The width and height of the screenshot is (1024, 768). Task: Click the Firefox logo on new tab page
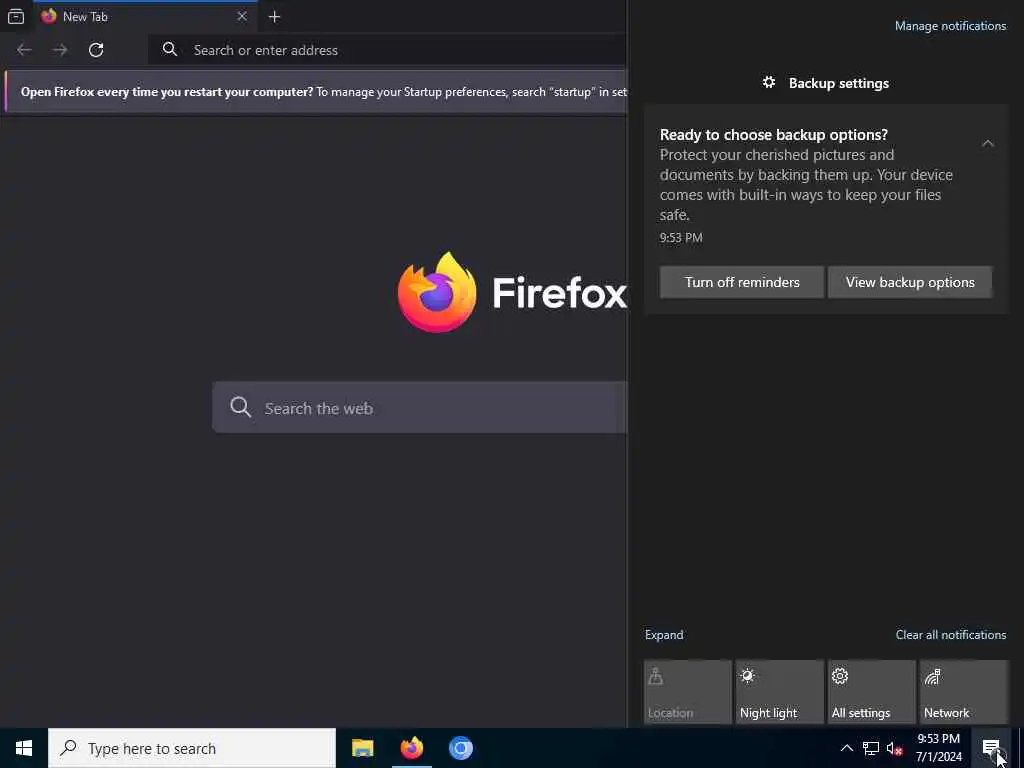click(437, 292)
